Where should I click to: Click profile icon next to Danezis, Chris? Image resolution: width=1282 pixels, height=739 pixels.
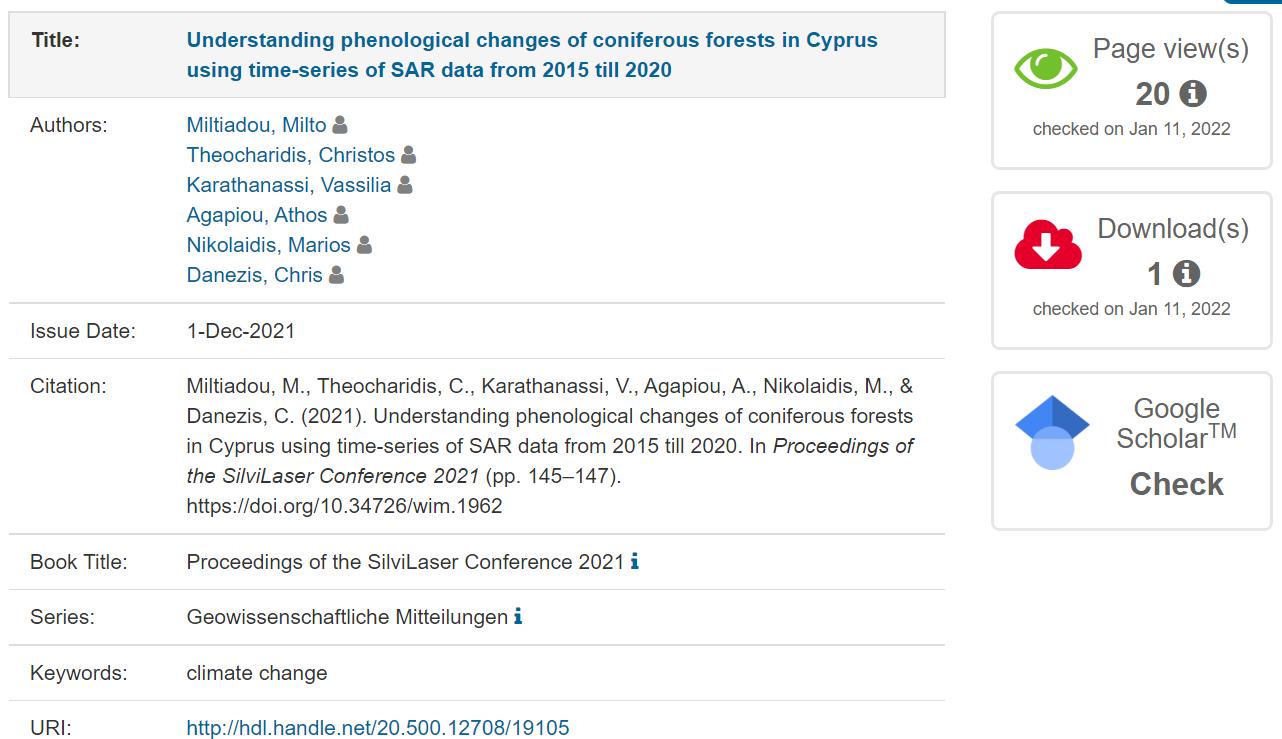[x=336, y=275]
